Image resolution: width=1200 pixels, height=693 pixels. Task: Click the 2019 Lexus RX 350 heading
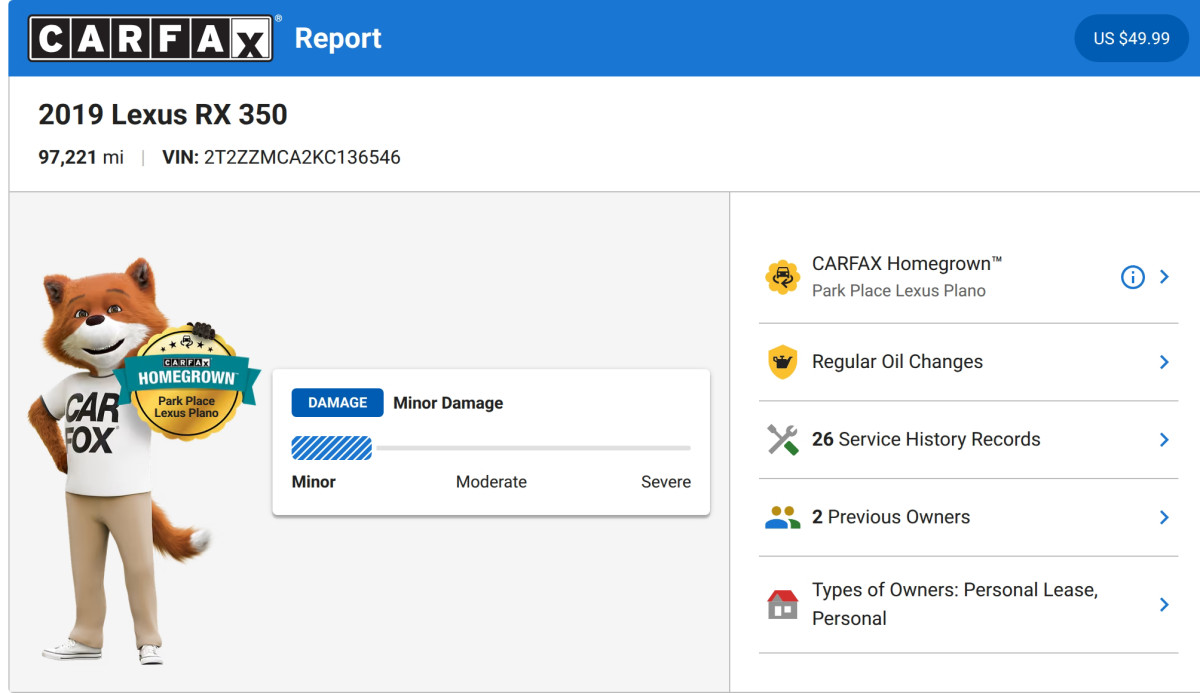[163, 115]
